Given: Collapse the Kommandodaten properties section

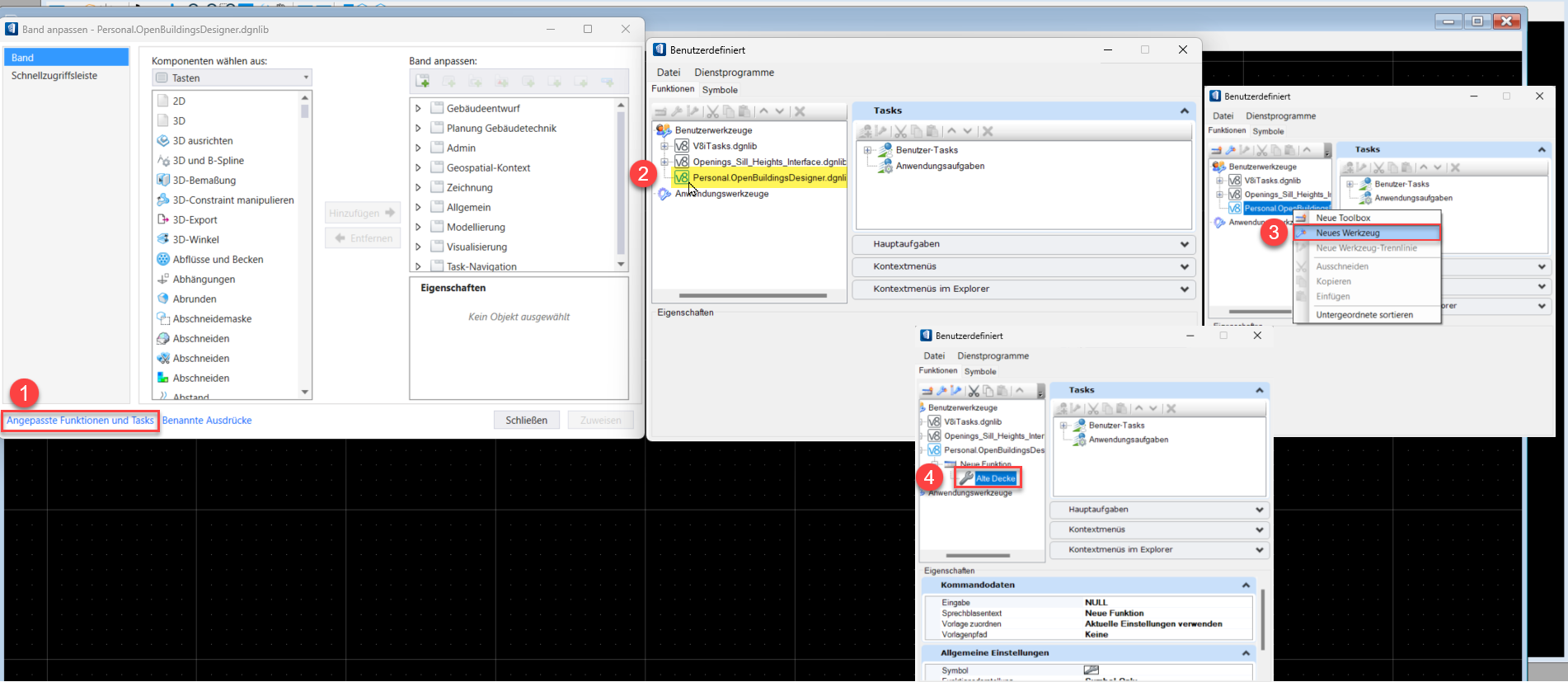Looking at the screenshot, I should (x=1246, y=586).
